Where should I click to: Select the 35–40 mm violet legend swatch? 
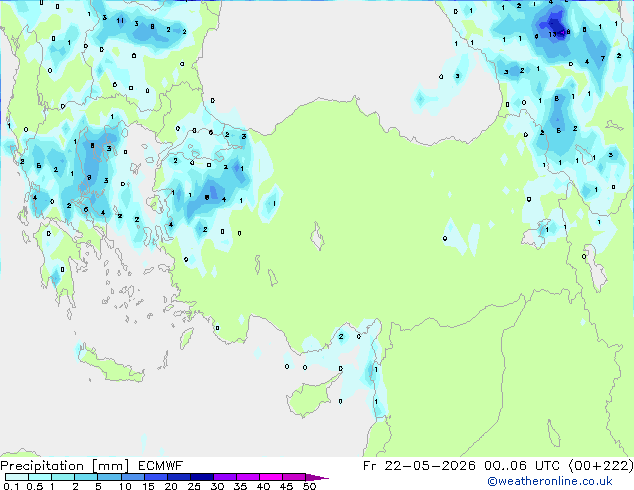tap(248, 477)
